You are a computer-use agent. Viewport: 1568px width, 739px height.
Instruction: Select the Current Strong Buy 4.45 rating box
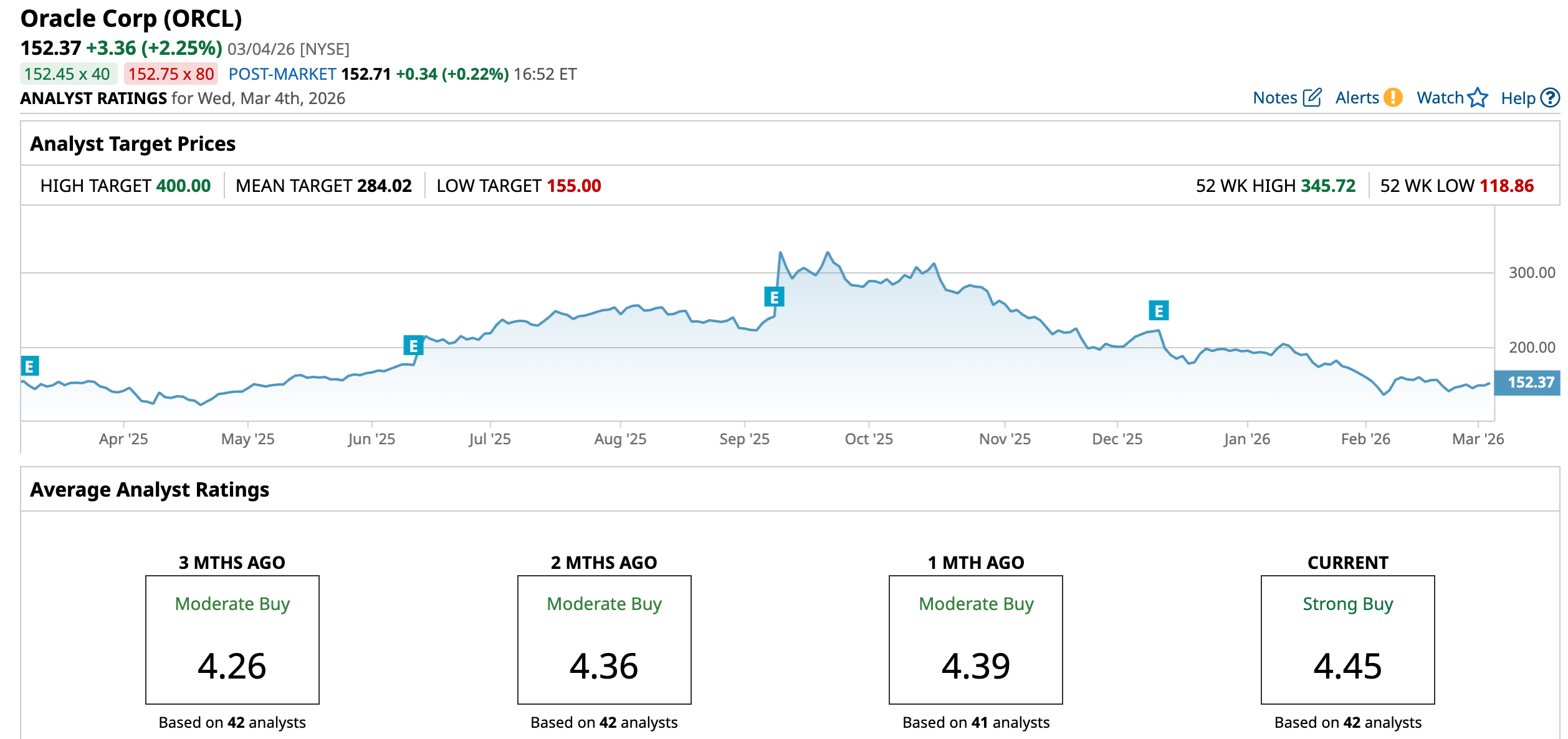pos(1347,639)
